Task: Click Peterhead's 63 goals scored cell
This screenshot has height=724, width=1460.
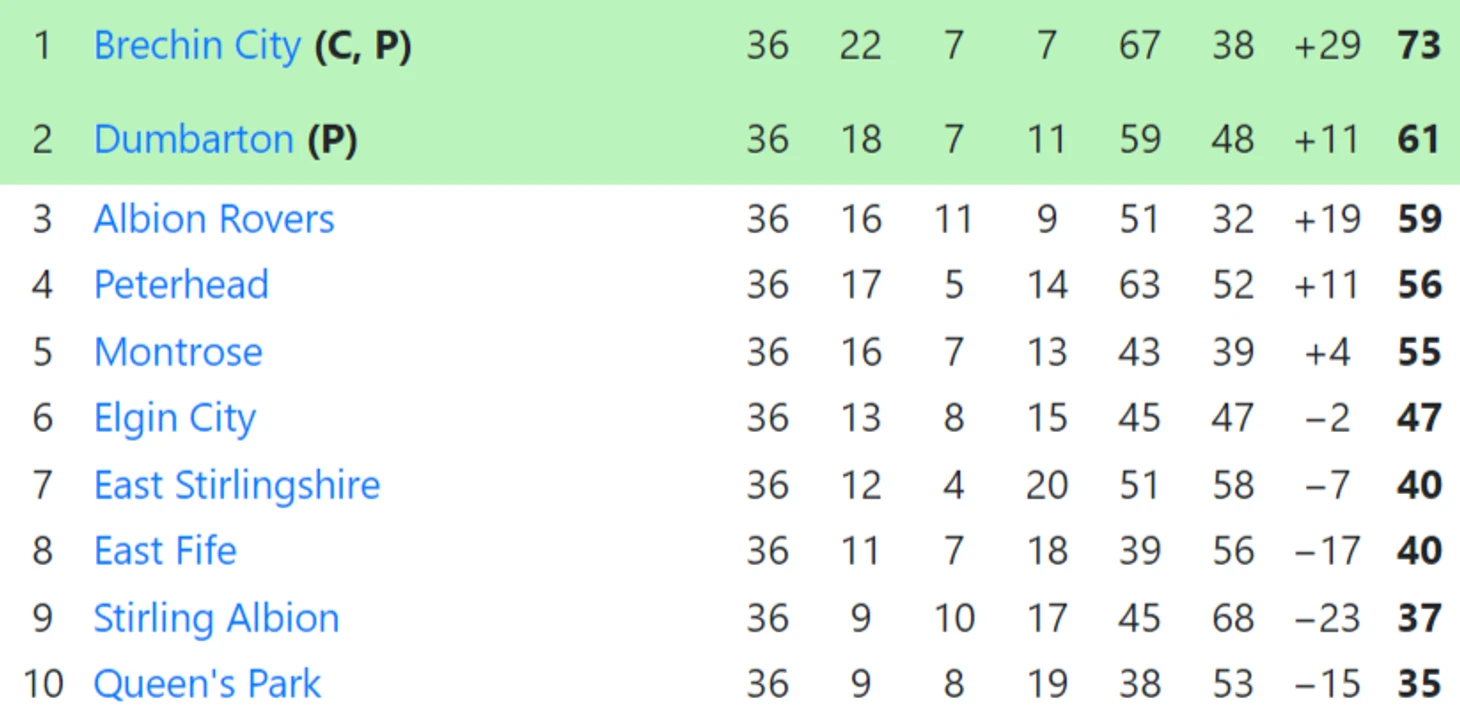Action: pos(1139,285)
